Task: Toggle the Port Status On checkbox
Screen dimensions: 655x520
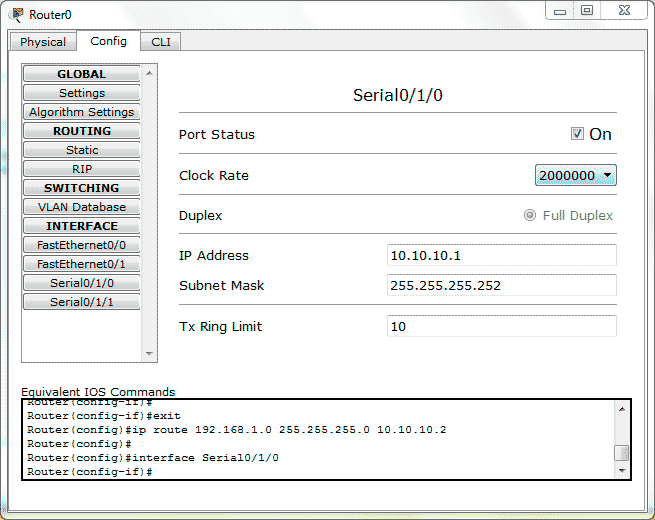Action: [577, 134]
